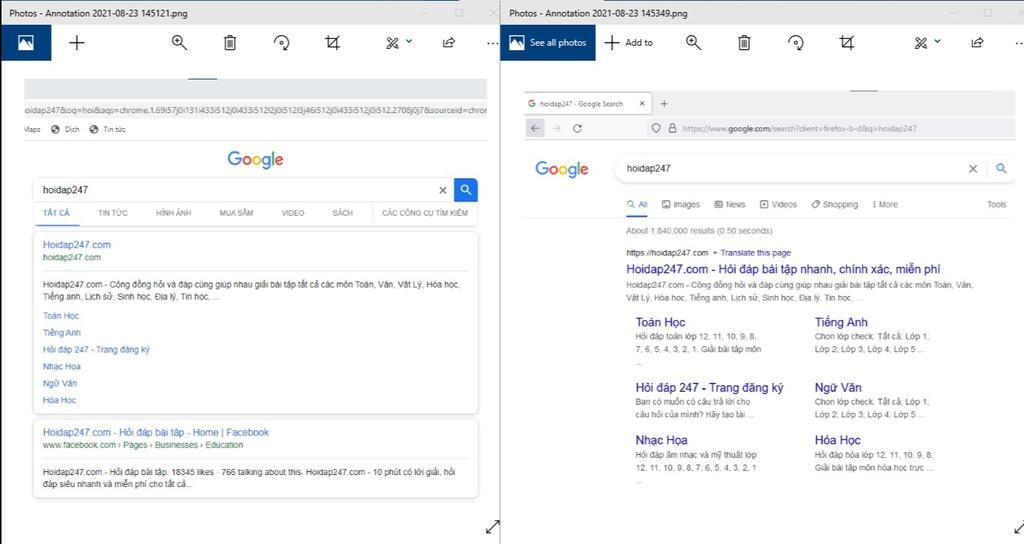
Task: Click blue search button in left Google page
Action: pos(466,190)
